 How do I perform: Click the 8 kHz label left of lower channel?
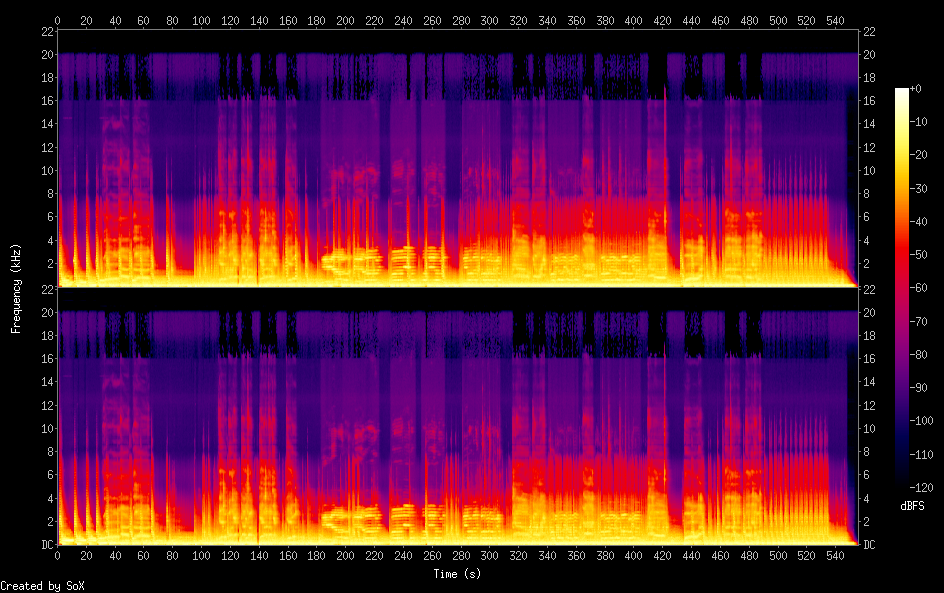coord(48,451)
